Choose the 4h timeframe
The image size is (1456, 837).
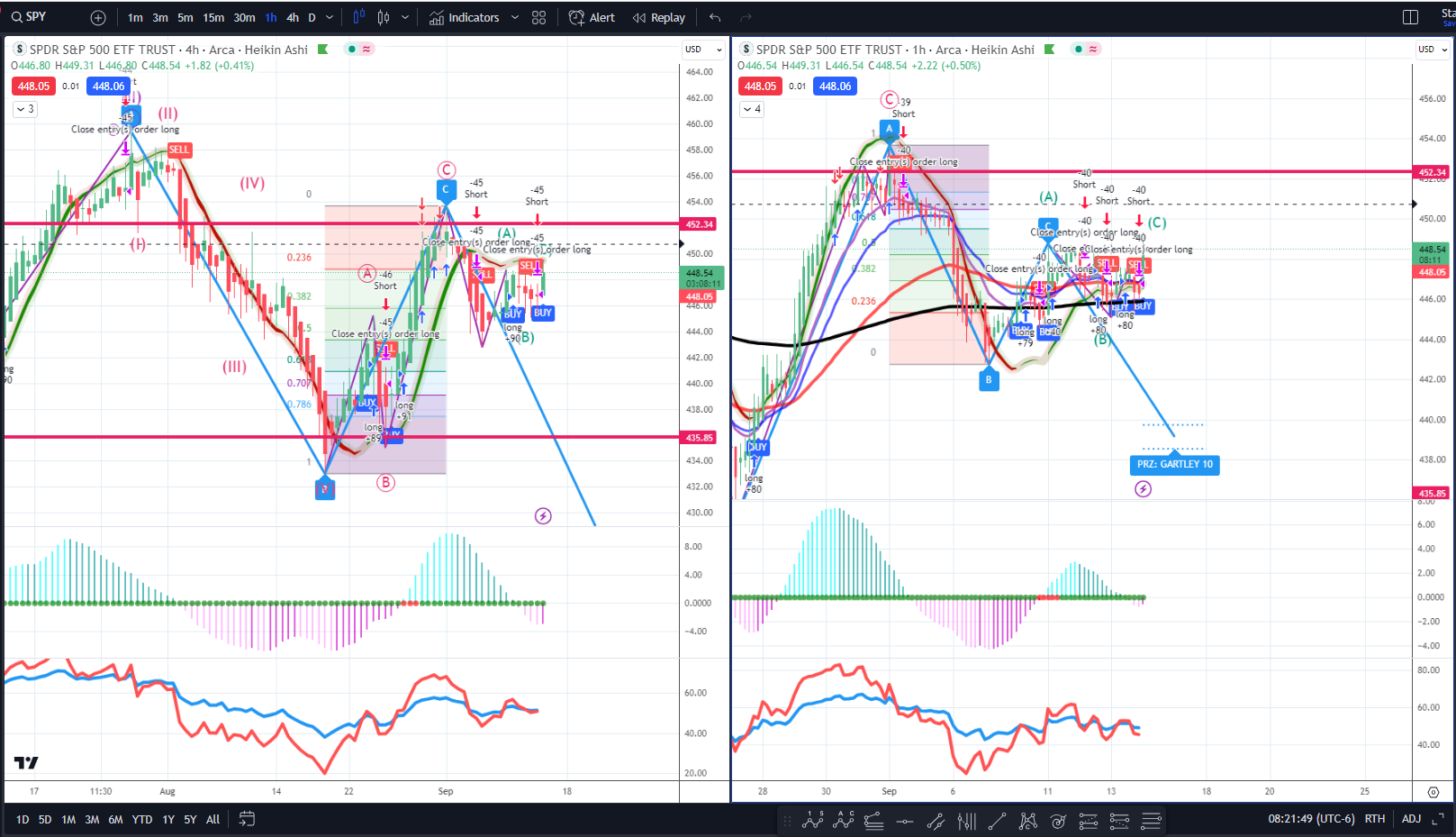pyautogui.click(x=293, y=18)
